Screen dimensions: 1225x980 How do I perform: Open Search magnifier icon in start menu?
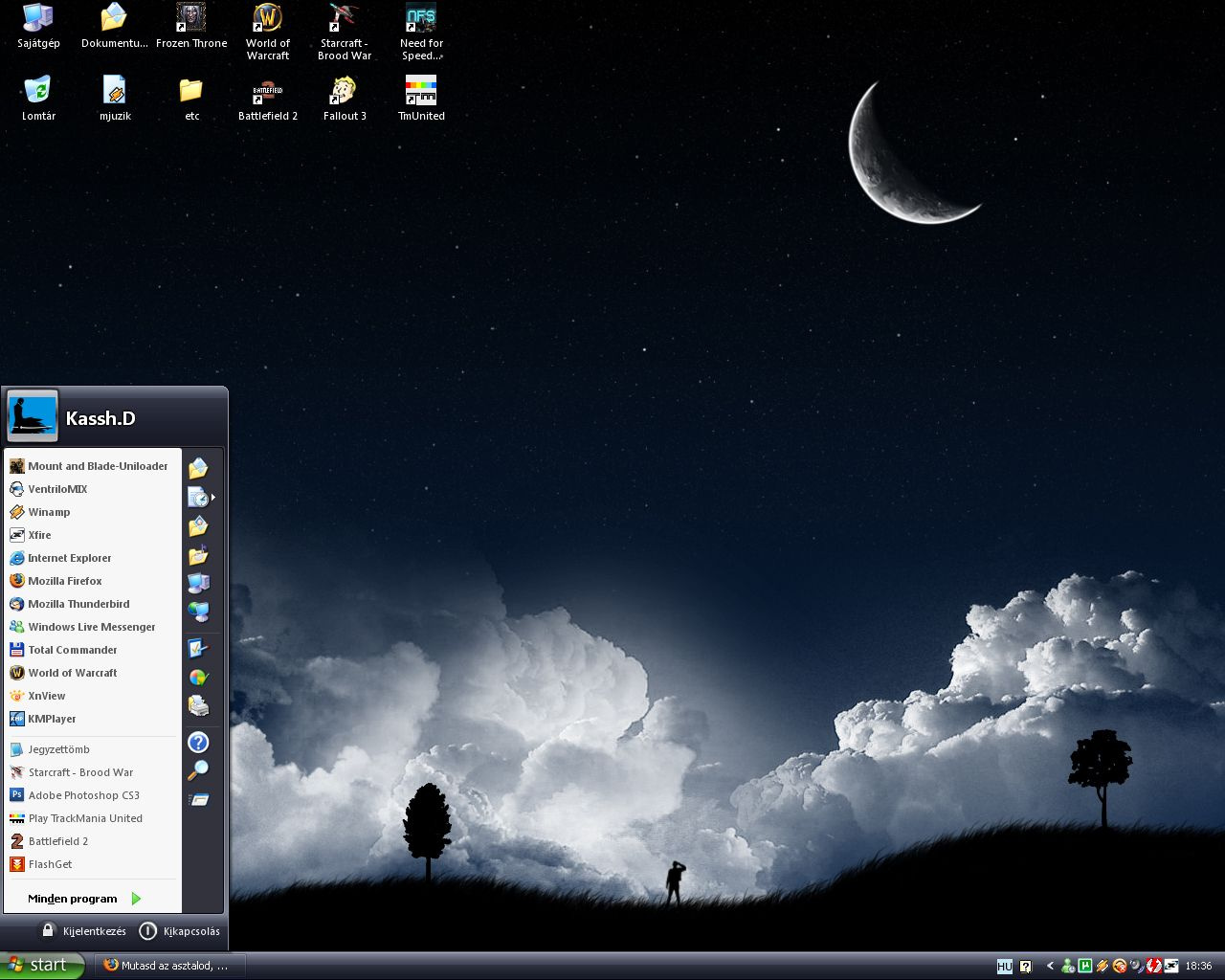coord(198,770)
